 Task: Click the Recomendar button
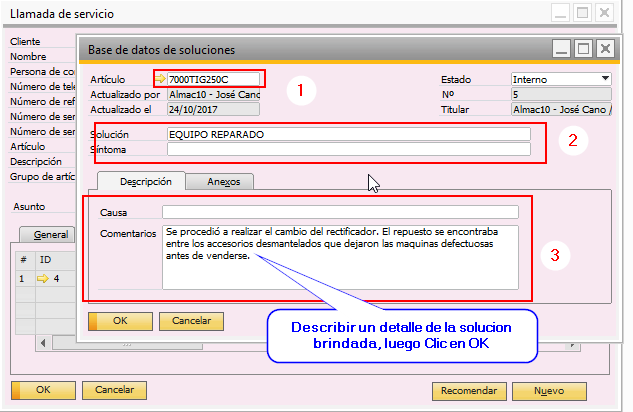tap(471, 390)
